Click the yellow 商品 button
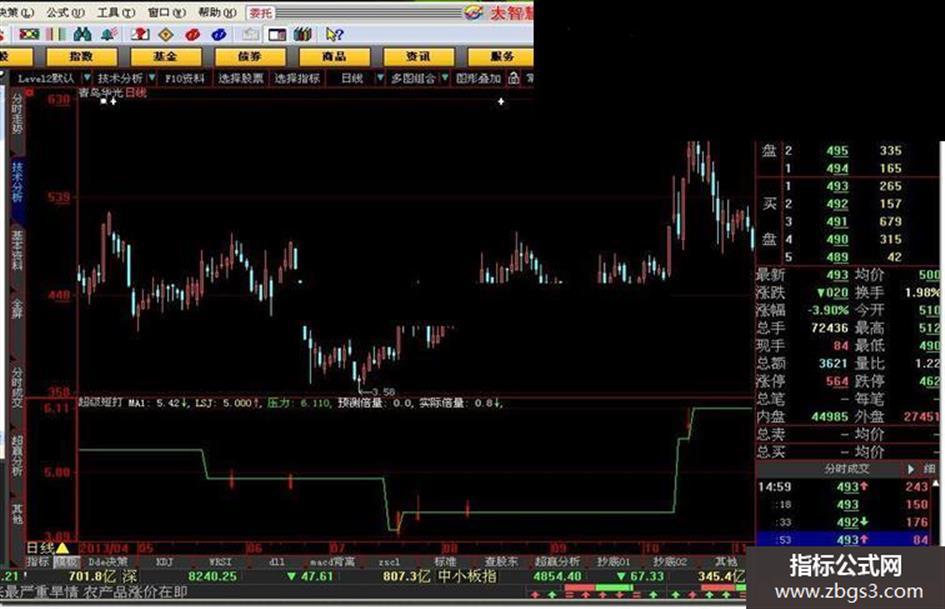 (x=334, y=57)
